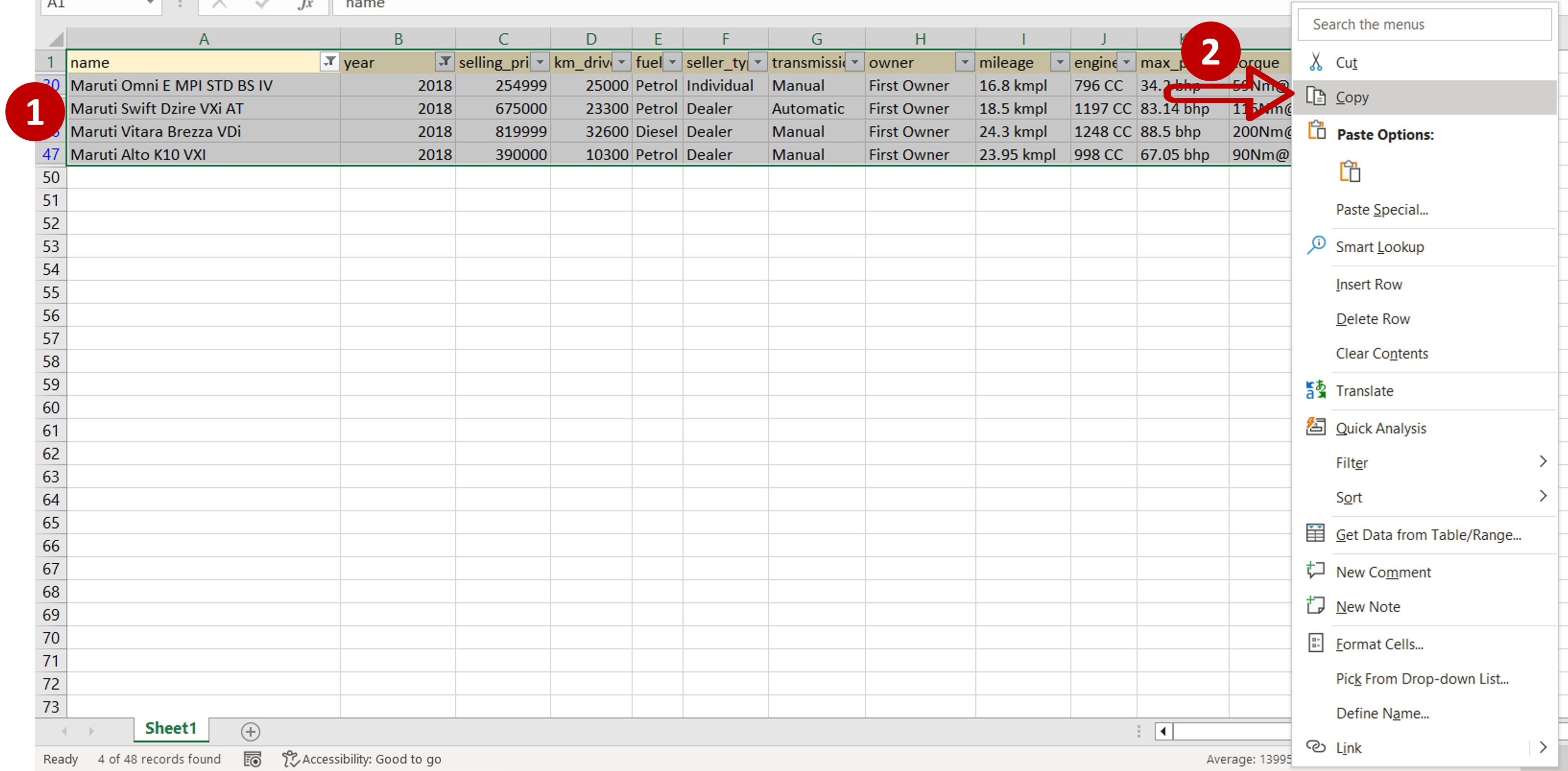Viewport: 1568px width, 771px height.
Task: Click cell Maruti Vitara Brezza VDi
Action: (x=203, y=132)
